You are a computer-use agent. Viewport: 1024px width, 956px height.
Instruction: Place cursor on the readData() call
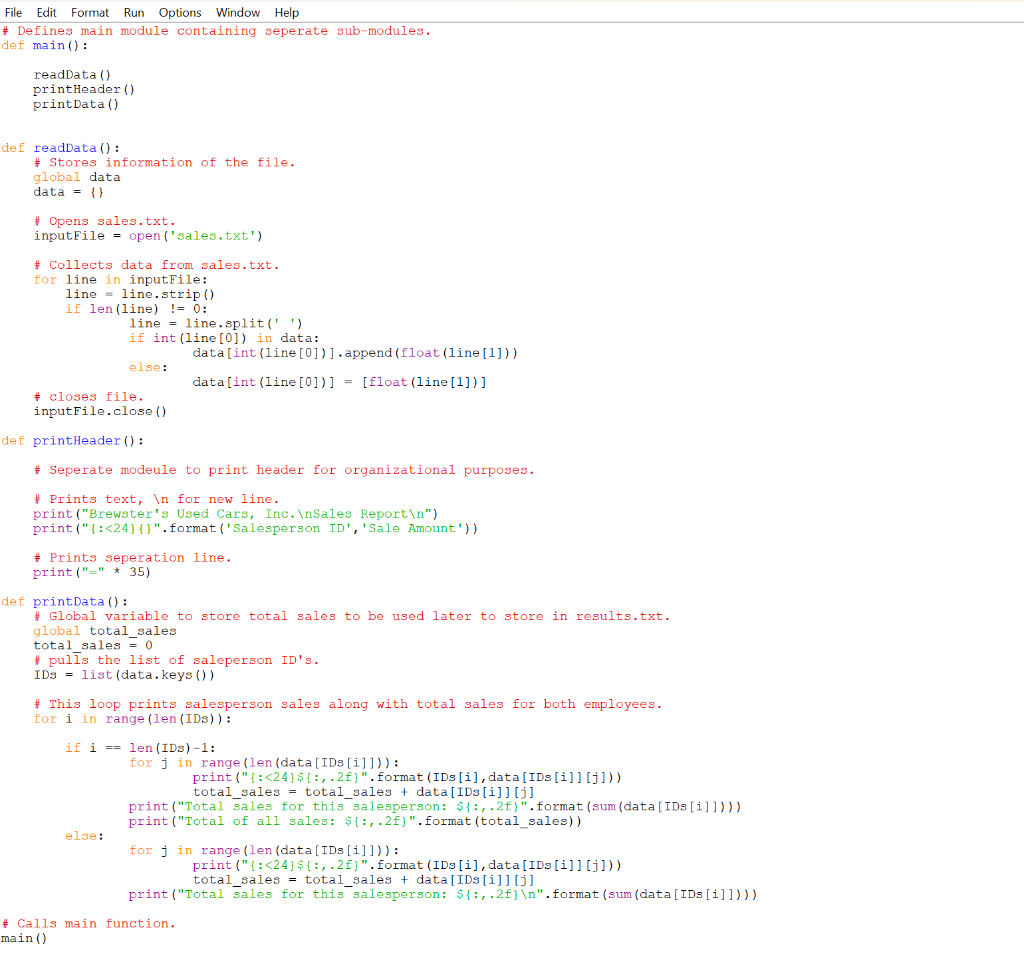click(x=70, y=74)
